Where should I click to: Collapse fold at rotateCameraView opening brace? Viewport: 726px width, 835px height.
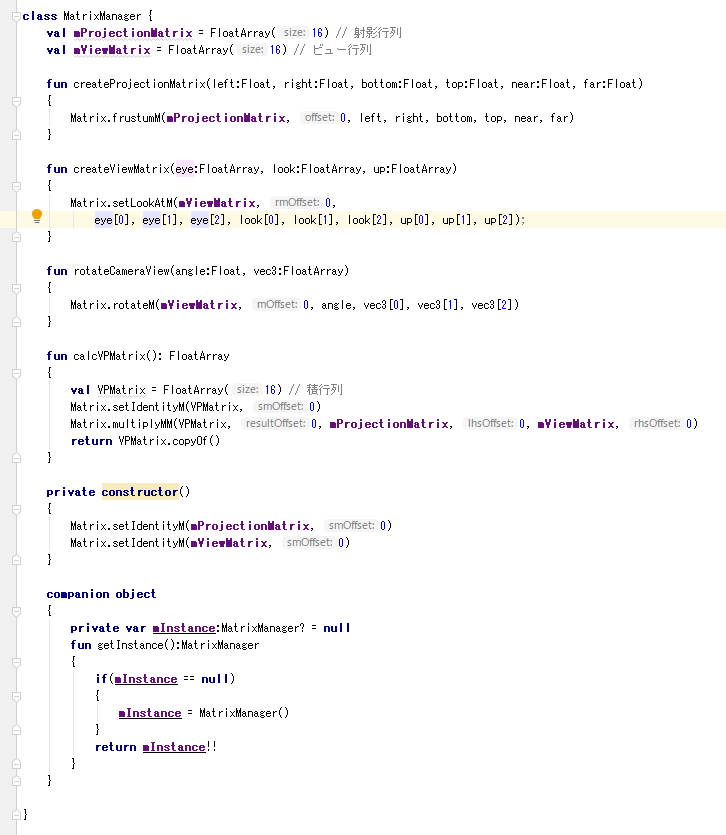(x=17, y=288)
